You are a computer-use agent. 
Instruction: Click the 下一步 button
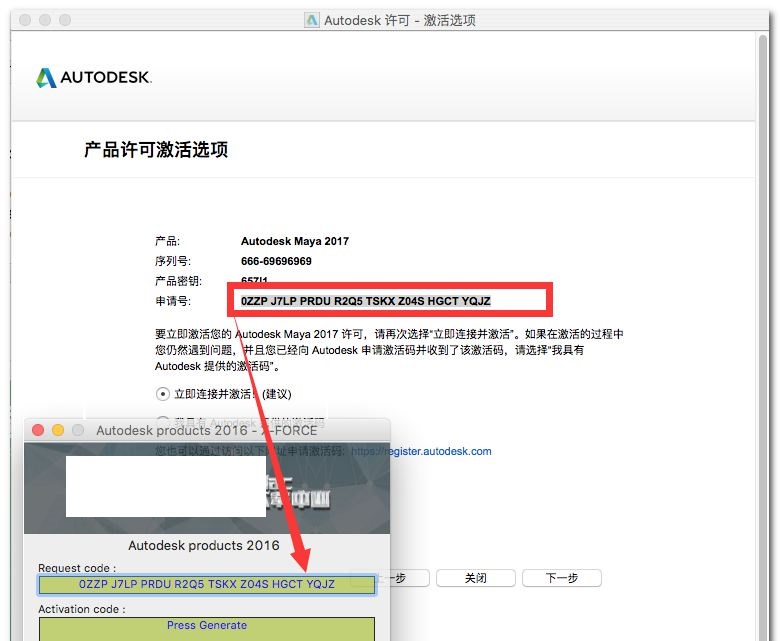[562, 578]
